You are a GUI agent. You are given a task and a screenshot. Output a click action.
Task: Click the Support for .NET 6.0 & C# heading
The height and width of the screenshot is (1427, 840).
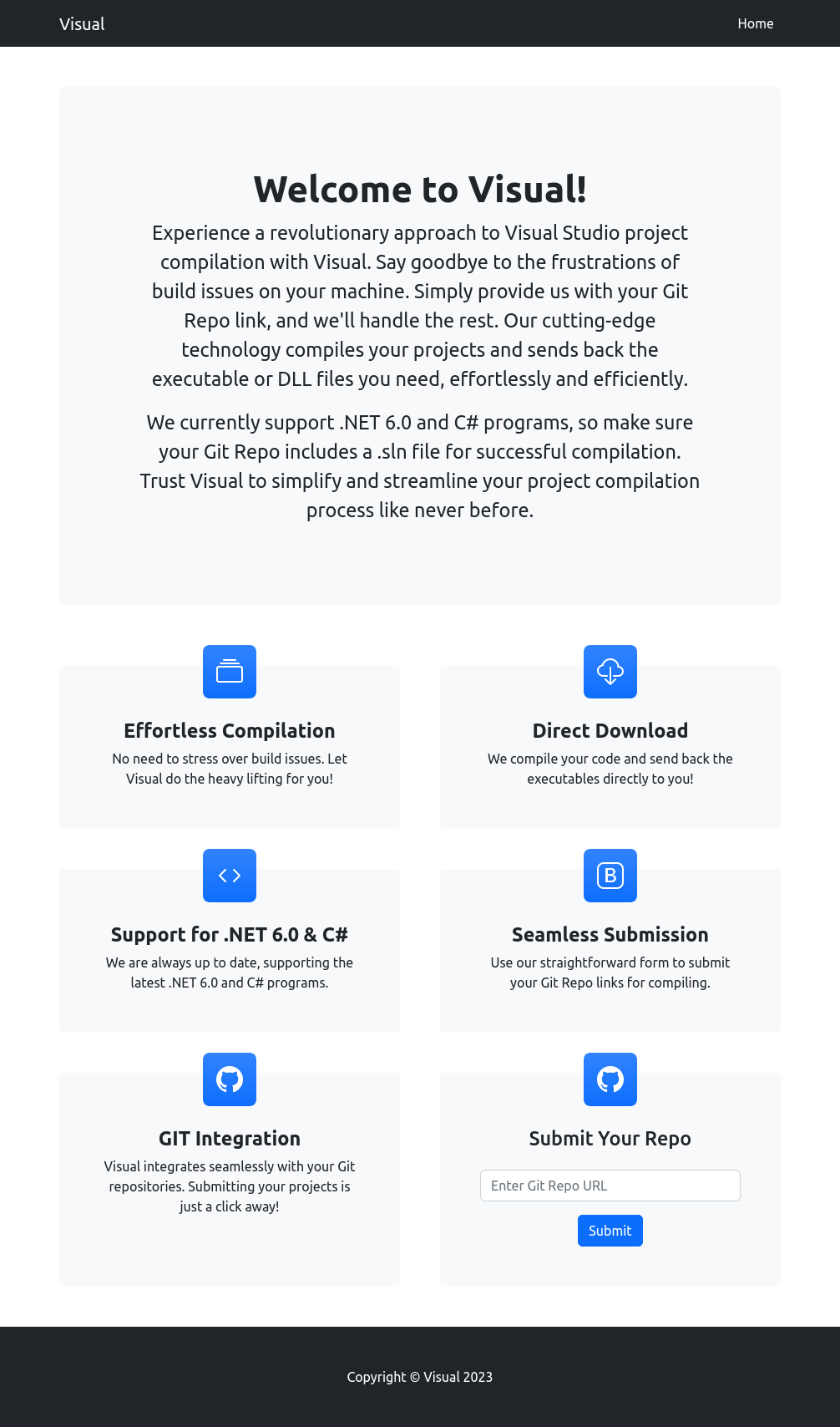pyautogui.click(x=230, y=935)
